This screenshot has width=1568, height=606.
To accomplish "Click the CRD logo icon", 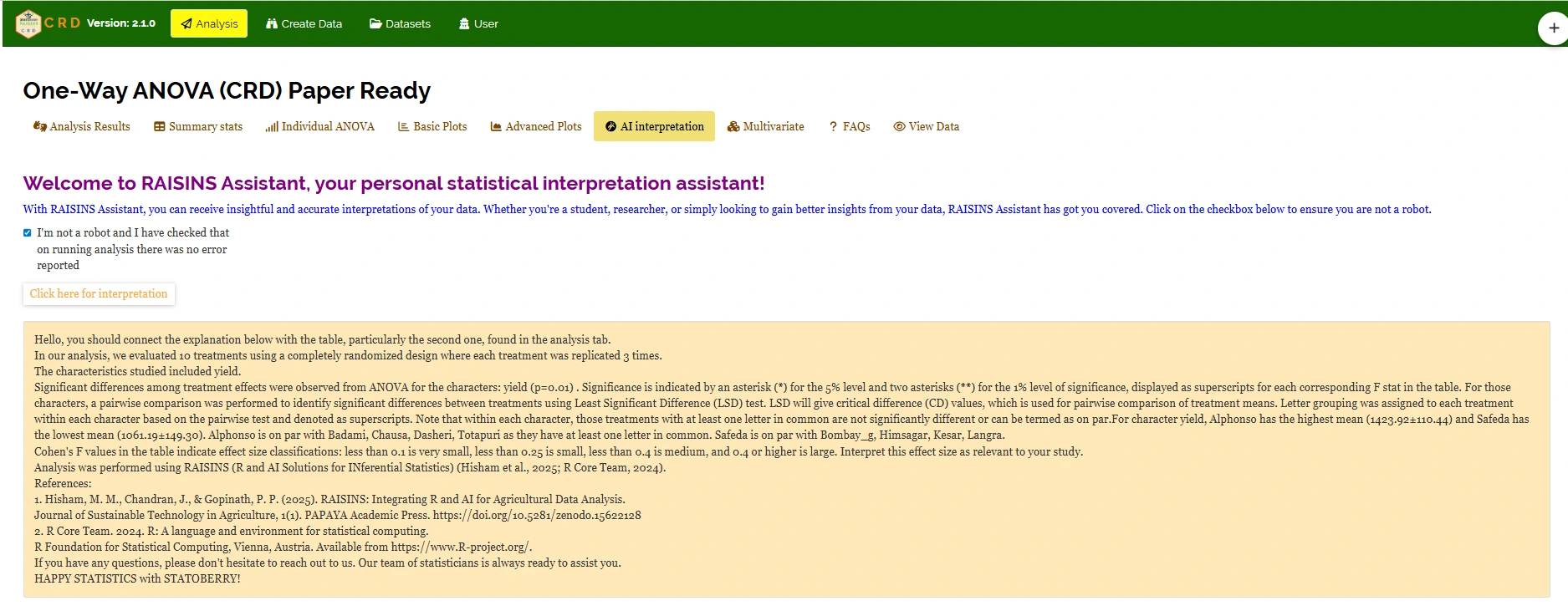I will pos(28,23).
